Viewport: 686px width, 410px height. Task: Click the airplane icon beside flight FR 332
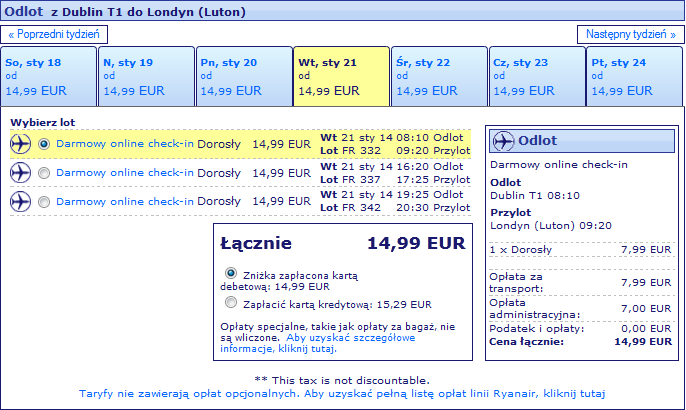click(x=21, y=144)
